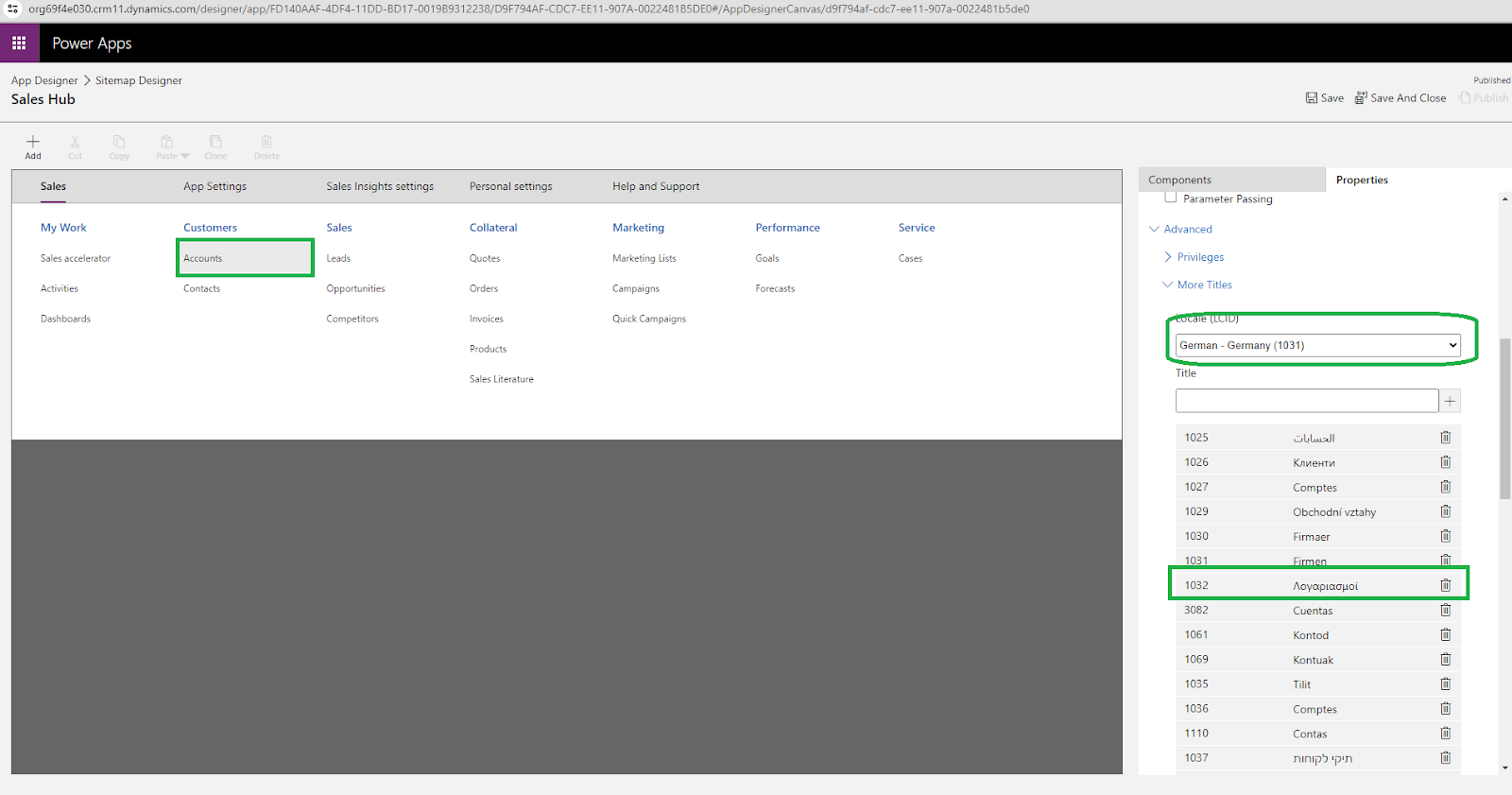Select the Marketing group heading
The width and height of the screenshot is (1512, 795).
click(638, 228)
